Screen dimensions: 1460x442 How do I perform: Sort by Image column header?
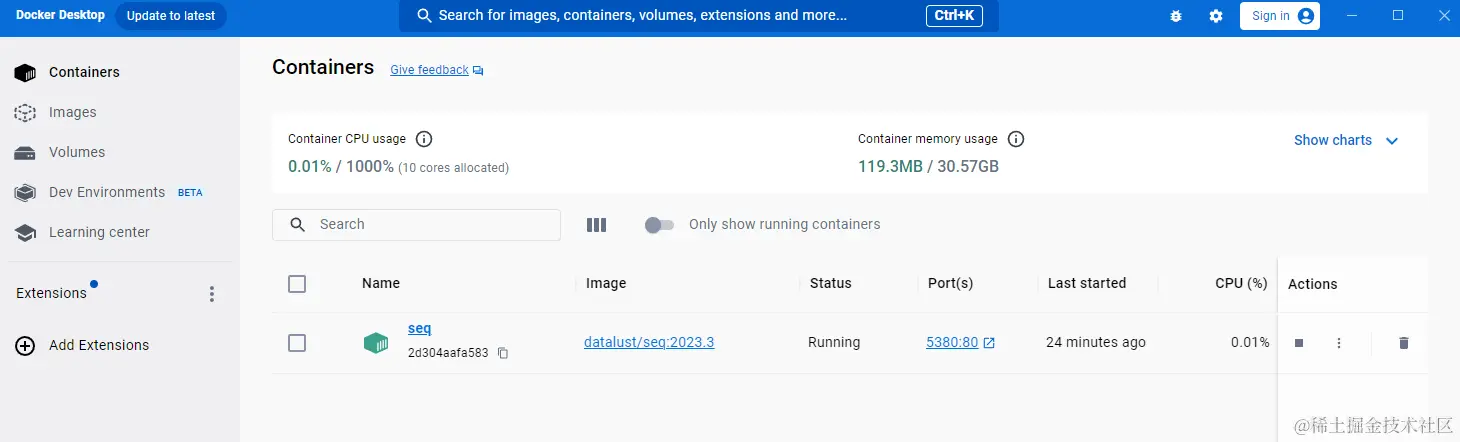click(606, 283)
